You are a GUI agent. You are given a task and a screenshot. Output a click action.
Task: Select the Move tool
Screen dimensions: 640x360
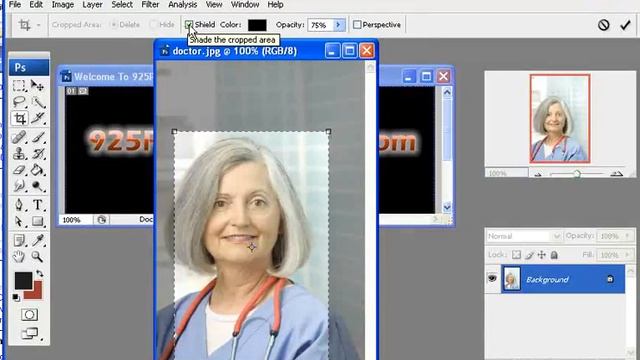[38, 86]
